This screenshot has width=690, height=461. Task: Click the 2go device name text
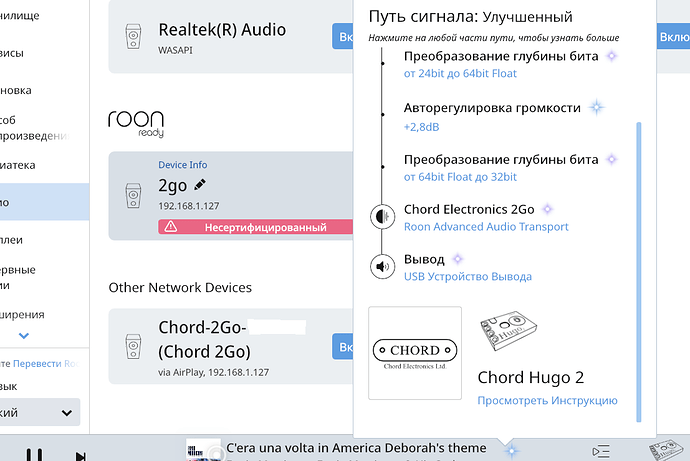pos(172,186)
